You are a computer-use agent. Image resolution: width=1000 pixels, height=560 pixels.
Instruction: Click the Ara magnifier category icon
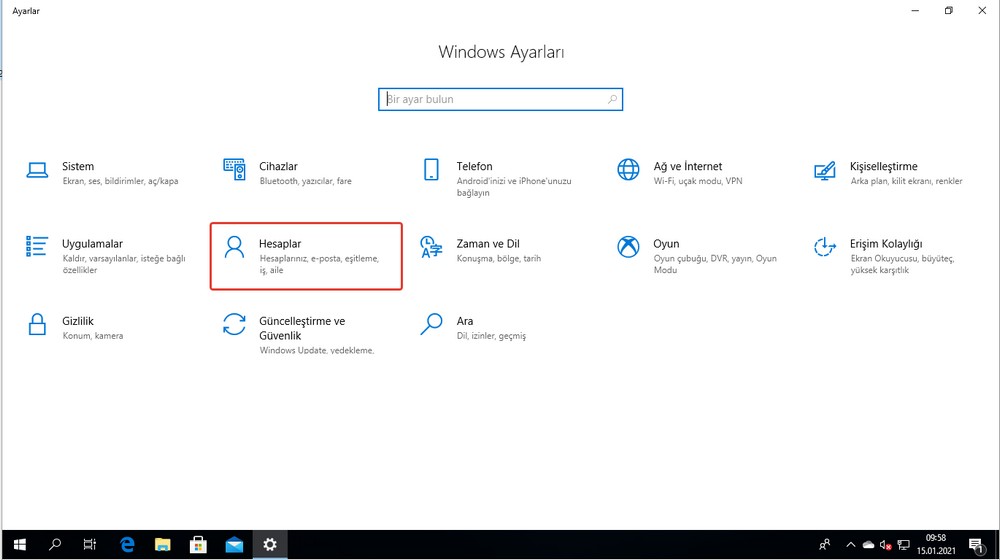coord(431,324)
